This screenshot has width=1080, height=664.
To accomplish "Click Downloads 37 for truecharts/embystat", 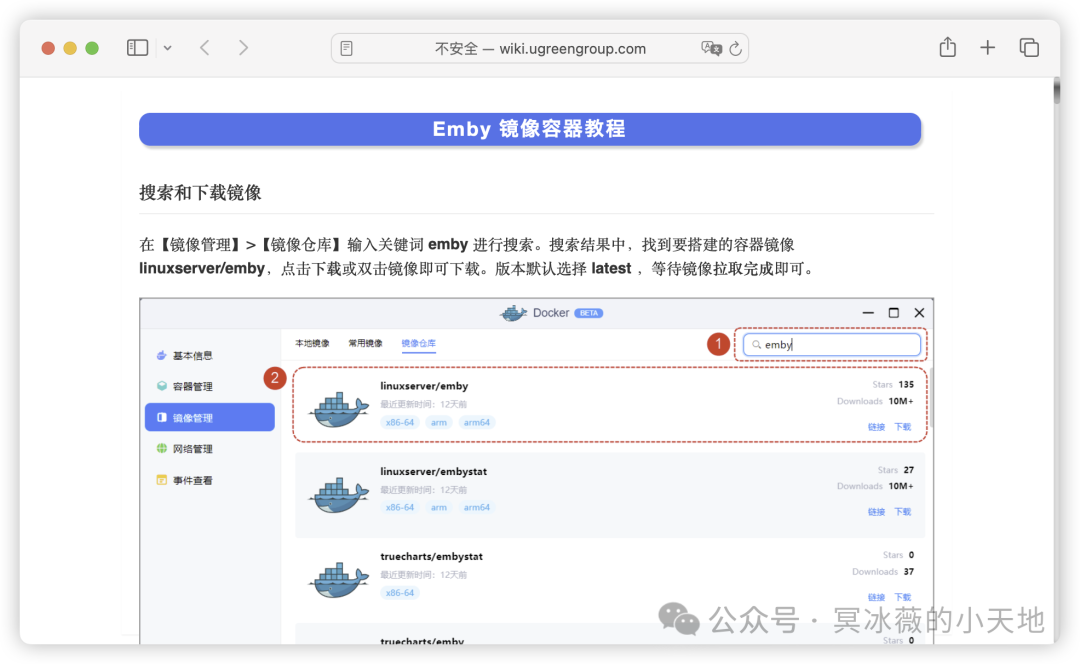I will 883,571.
